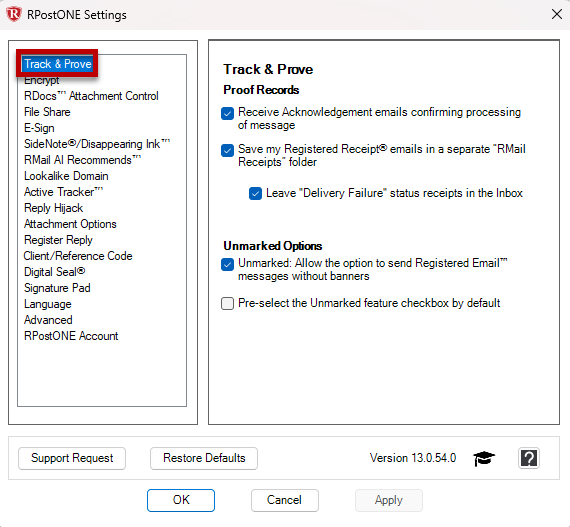Click the Apply button
Screen dimensions: 570x527
tap(389, 500)
